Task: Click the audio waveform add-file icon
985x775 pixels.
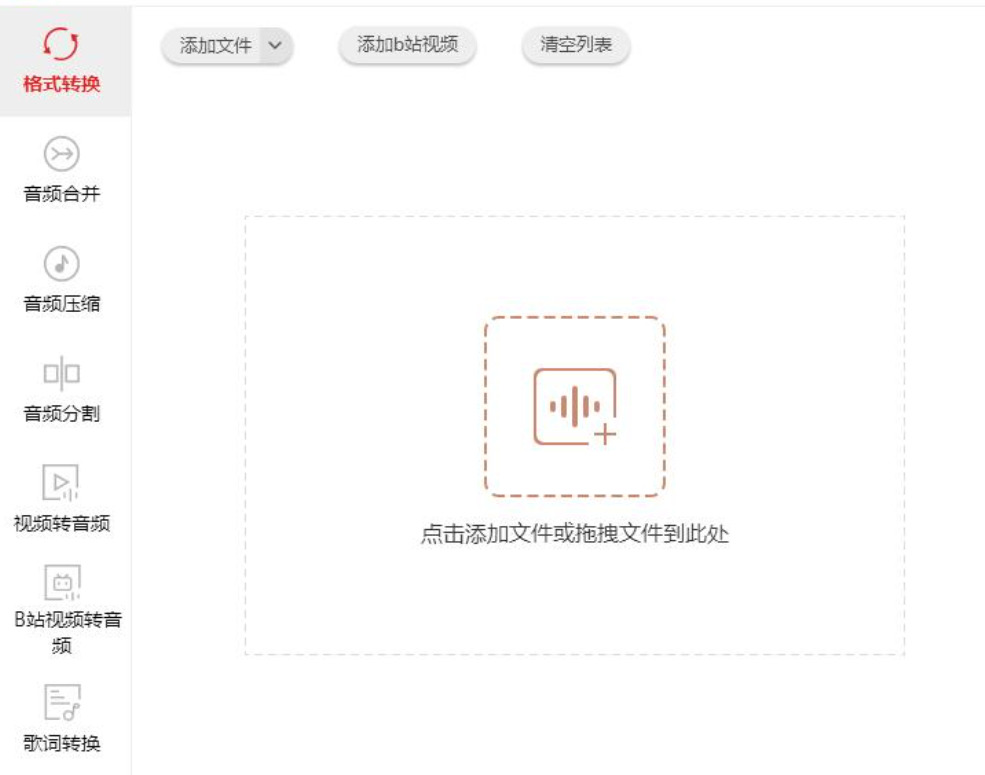Action: (x=575, y=407)
